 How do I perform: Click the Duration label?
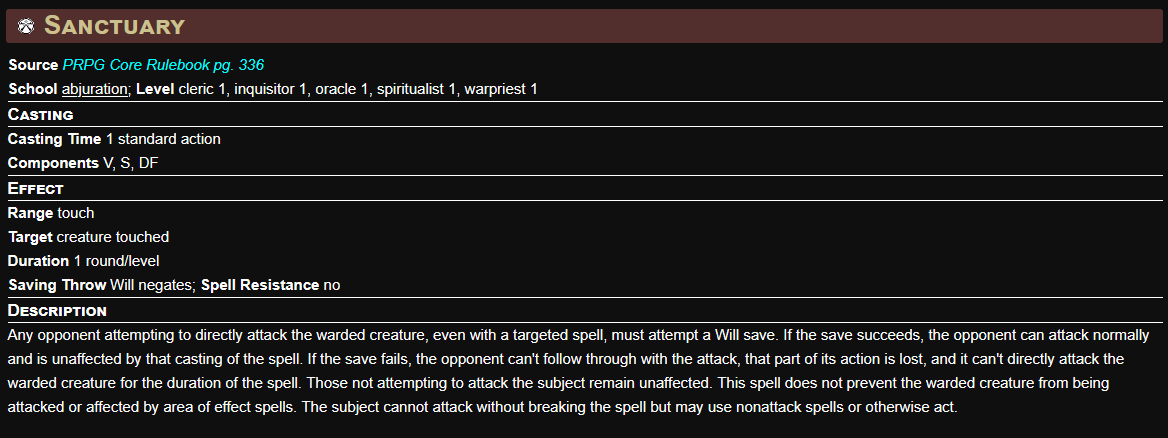click(x=38, y=261)
